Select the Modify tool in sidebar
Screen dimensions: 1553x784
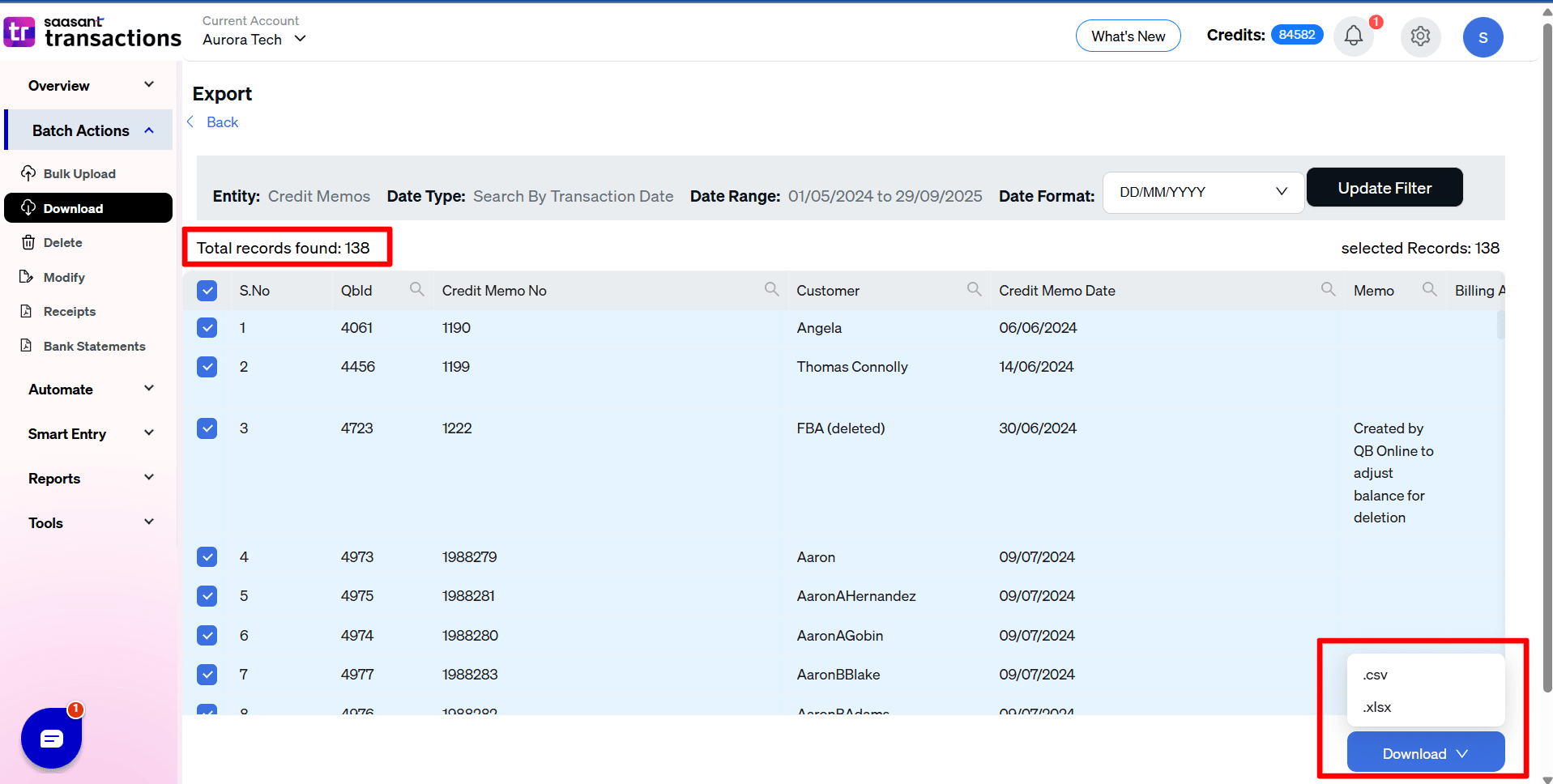[63, 277]
